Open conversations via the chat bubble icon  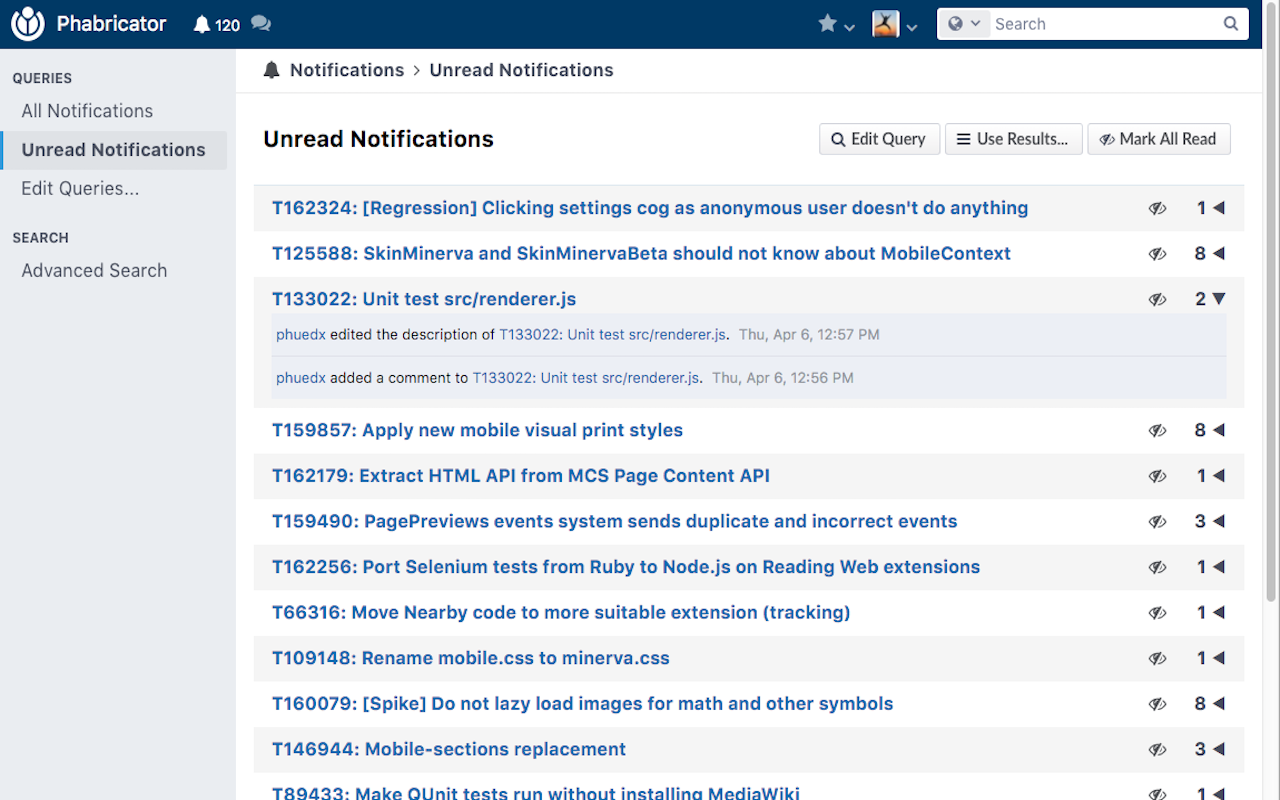tap(260, 23)
